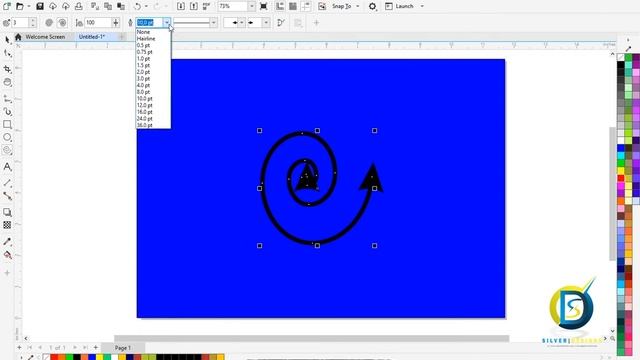Select the Text tool
Image resolution: width=640 pixels, height=360 pixels.
7,167
